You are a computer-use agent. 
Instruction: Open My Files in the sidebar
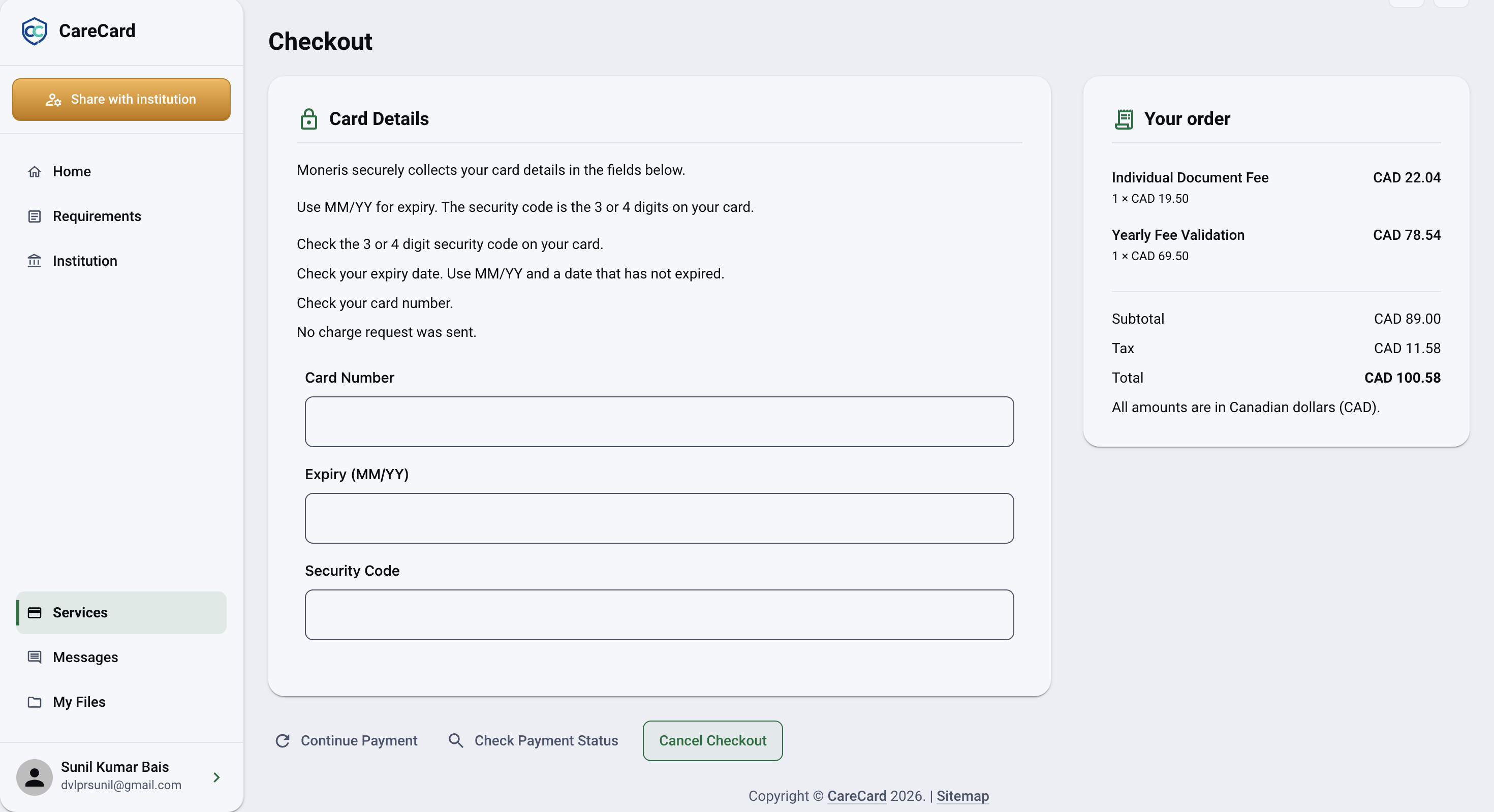click(x=121, y=702)
